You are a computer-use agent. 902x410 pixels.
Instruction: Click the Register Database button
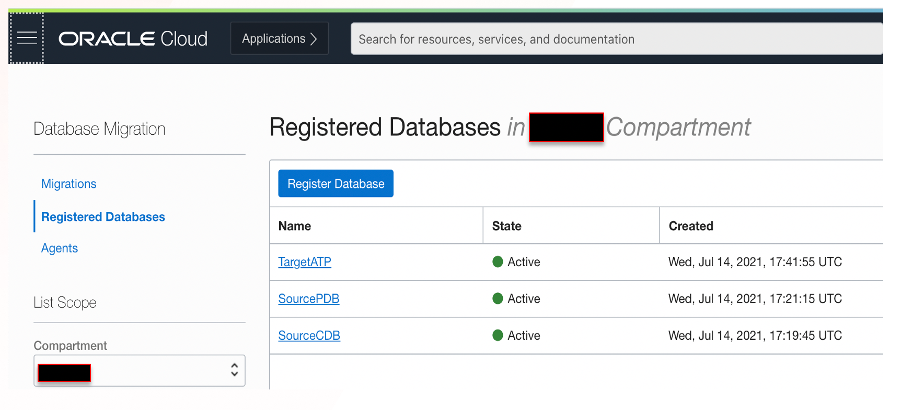pos(336,183)
